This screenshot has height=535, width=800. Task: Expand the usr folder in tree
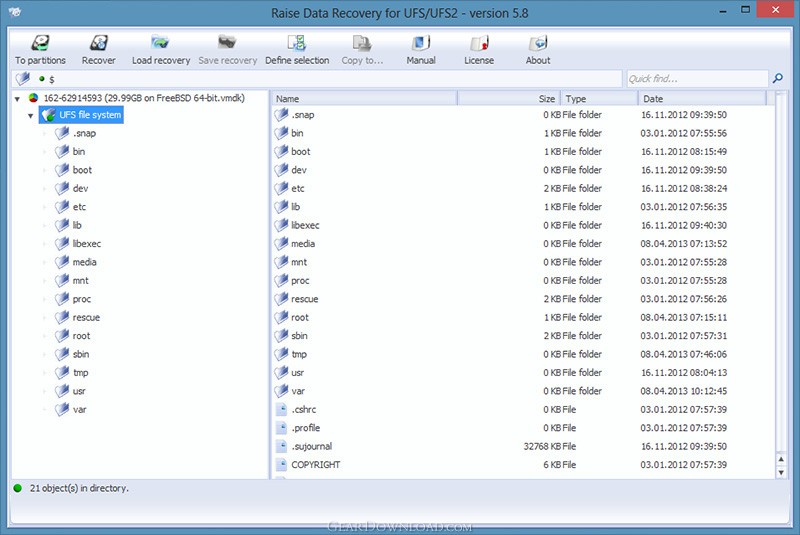pyautogui.click(x=44, y=391)
